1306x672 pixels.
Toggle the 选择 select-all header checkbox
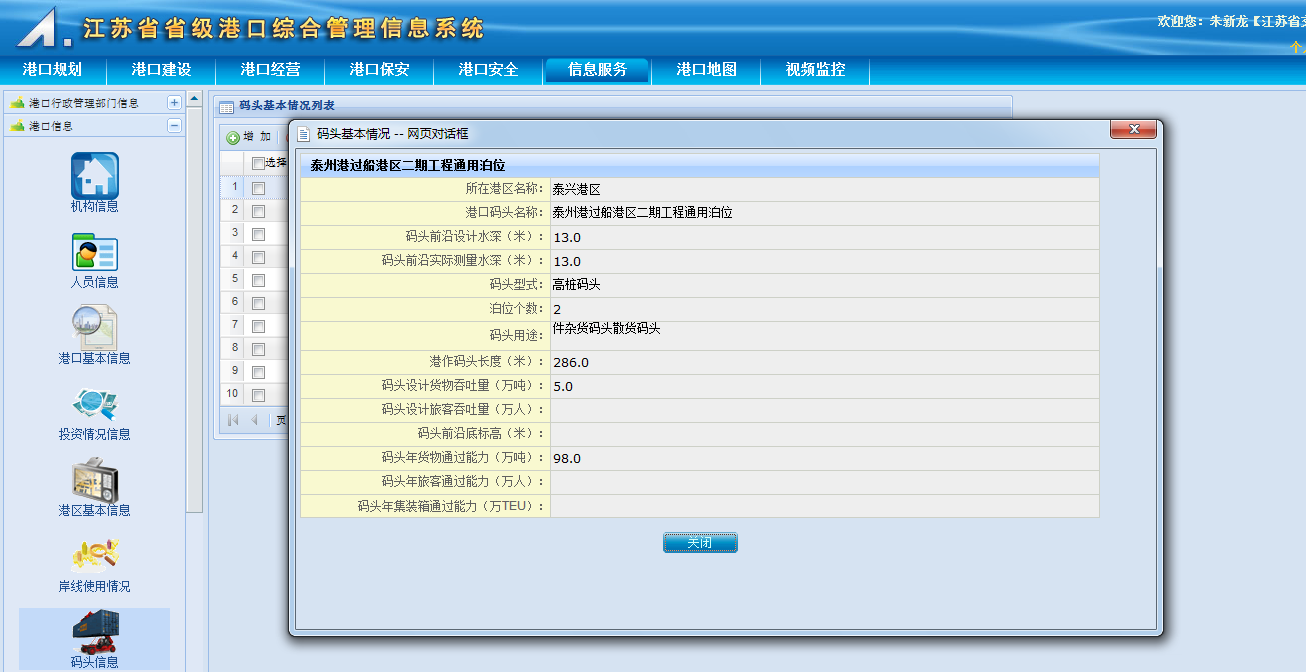[258, 163]
